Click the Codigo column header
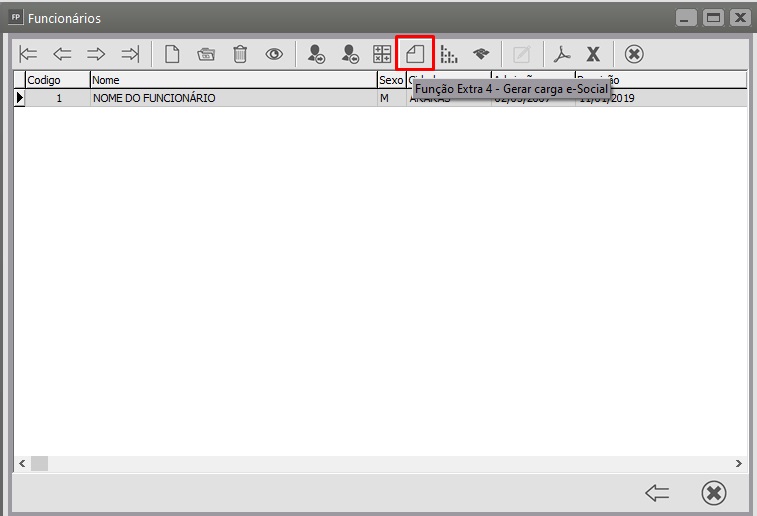Viewport: 757px width, 516px height. (57, 80)
